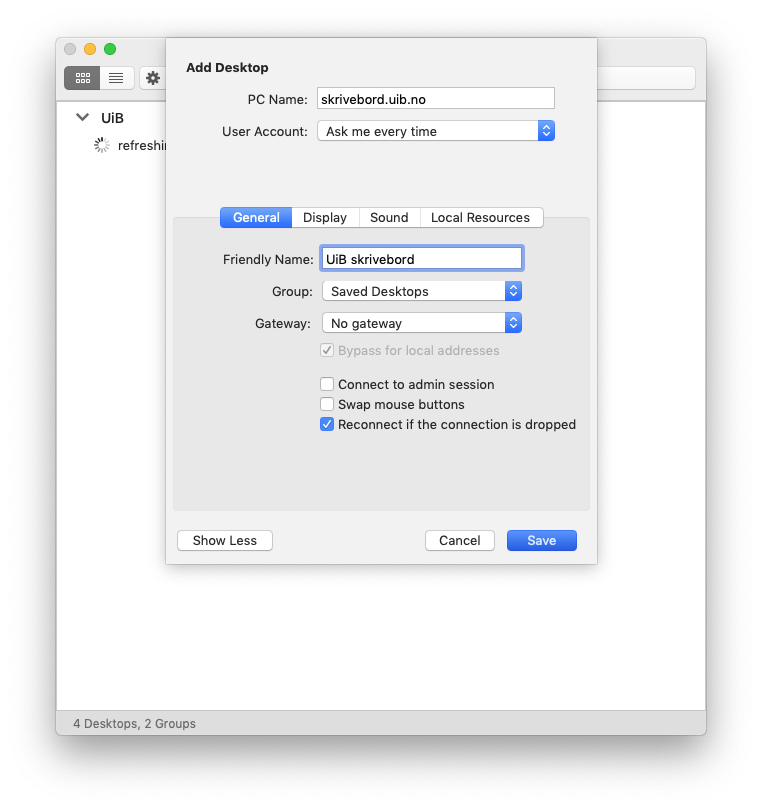Click the green zoom window button
The image size is (762, 809).
pos(110,49)
